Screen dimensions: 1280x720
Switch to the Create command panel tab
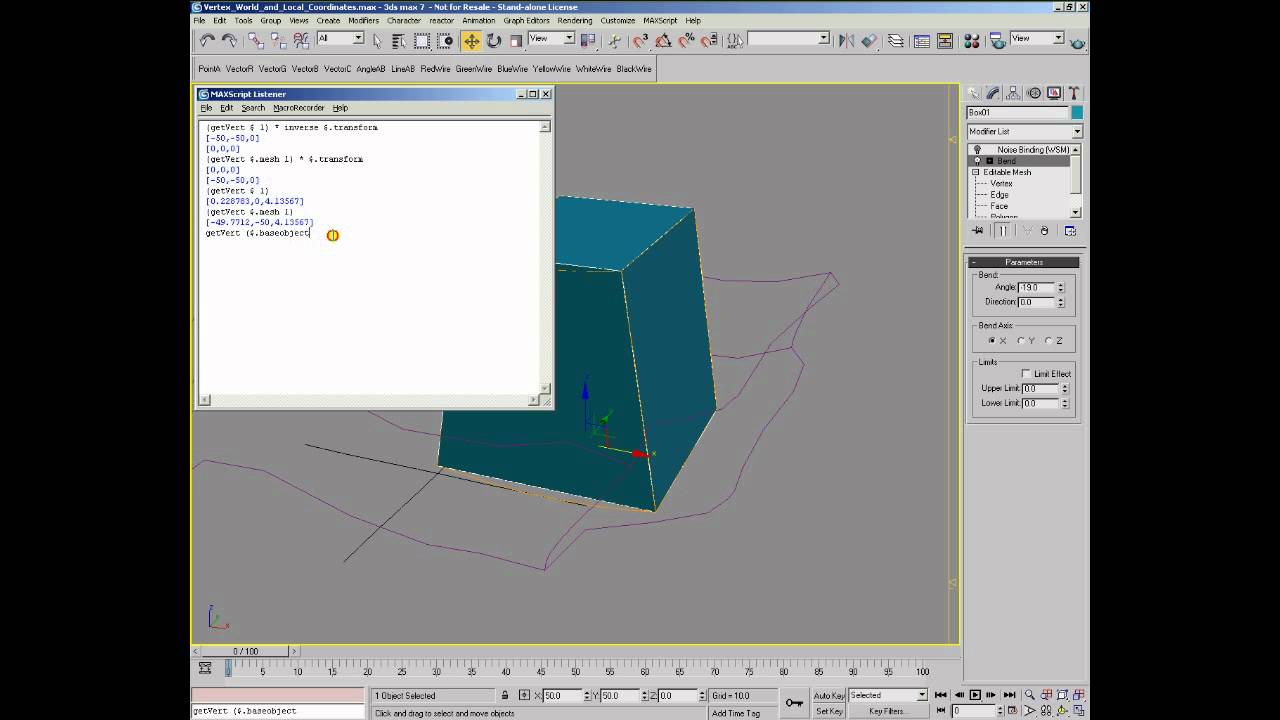974,93
